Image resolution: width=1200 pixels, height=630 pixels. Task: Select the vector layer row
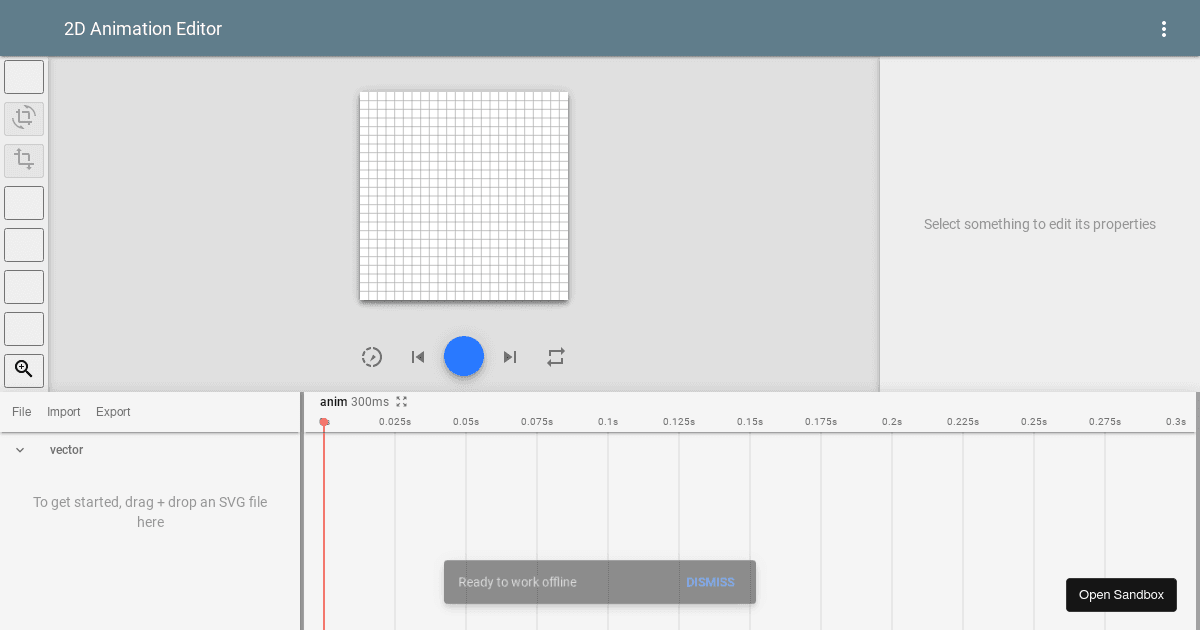(x=150, y=450)
